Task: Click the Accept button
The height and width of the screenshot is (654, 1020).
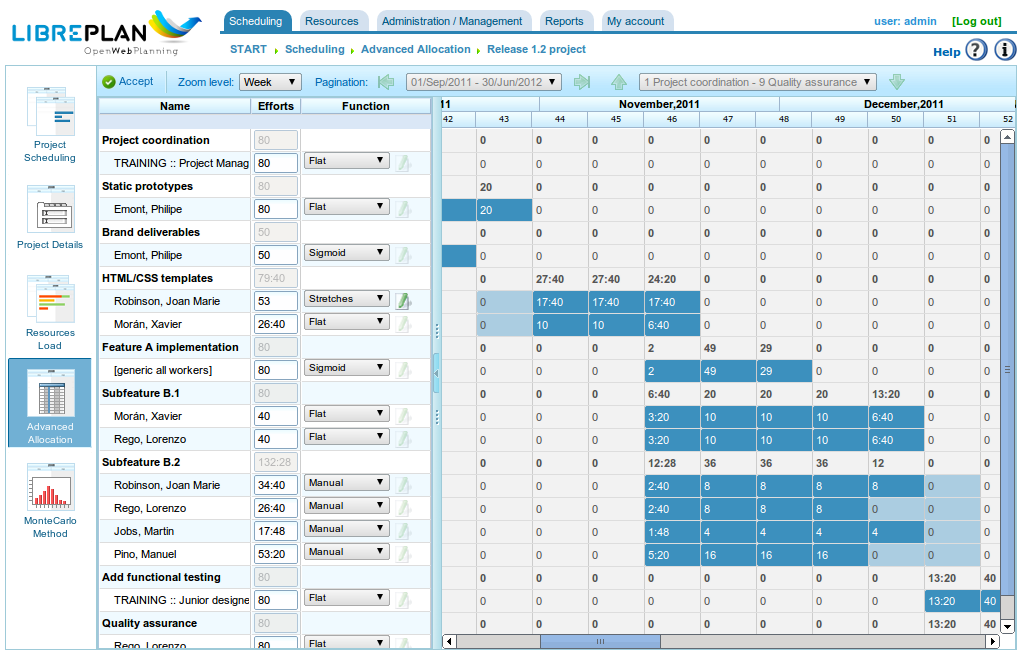Action: (x=128, y=81)
